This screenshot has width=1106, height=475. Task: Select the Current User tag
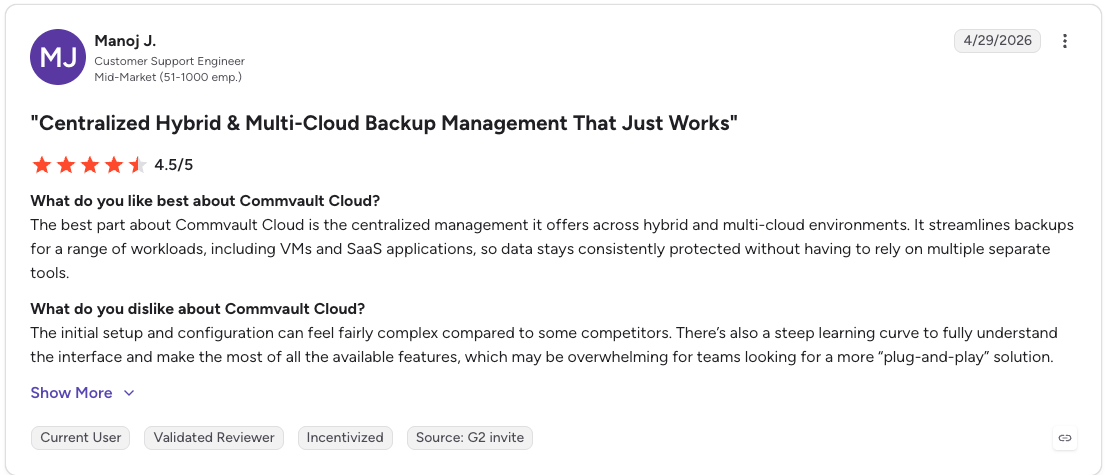tap(80, 438)
